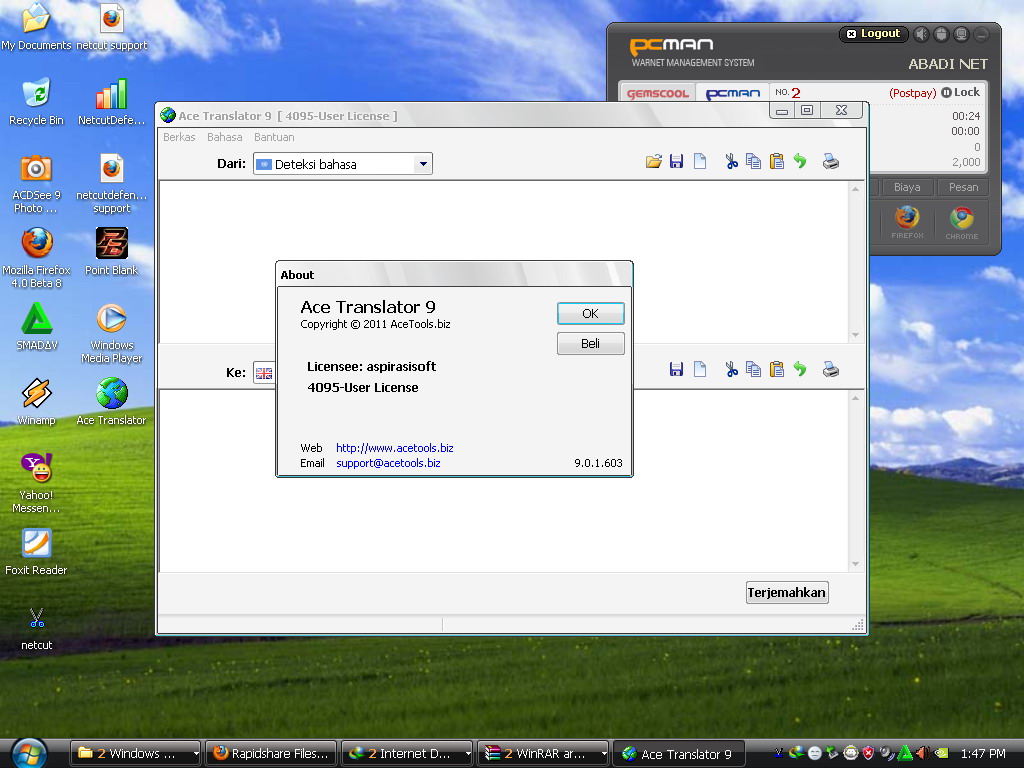1024x768 pixels.
Task: Click the Biaya tab in PCMAN
Action: click(x=907, y=187)
